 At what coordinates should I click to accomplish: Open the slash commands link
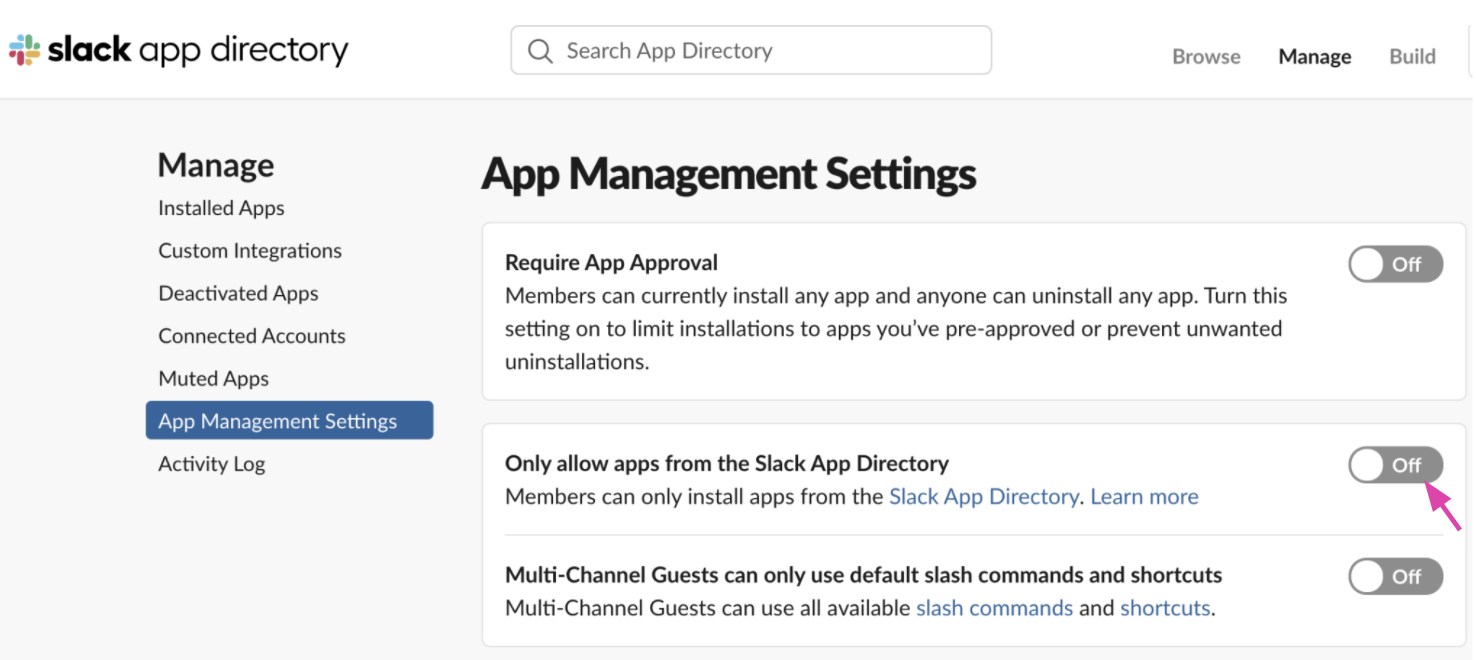pyautogui.click(x=994, y=608)
